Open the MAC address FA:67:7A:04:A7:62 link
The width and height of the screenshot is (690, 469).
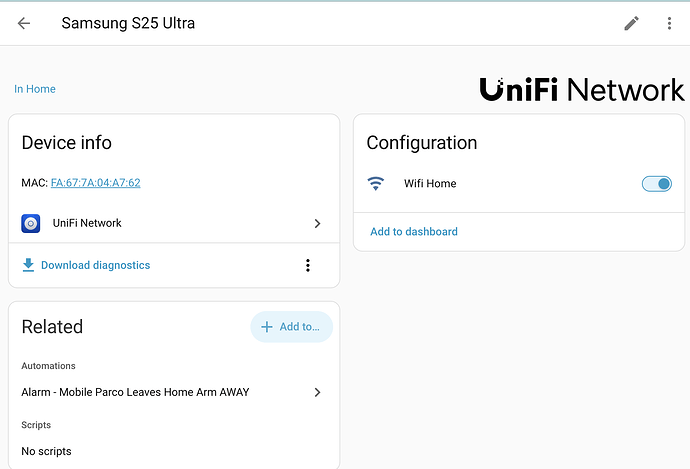coord(95,183)
